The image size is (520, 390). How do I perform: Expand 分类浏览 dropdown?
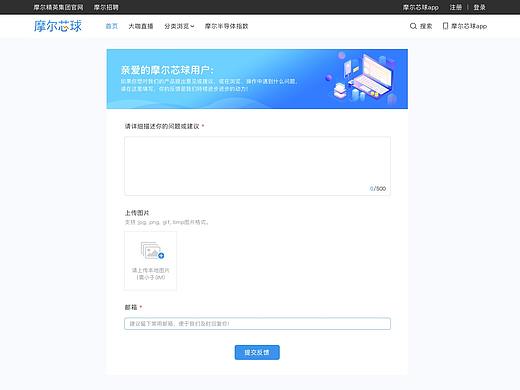pos(179,26)
